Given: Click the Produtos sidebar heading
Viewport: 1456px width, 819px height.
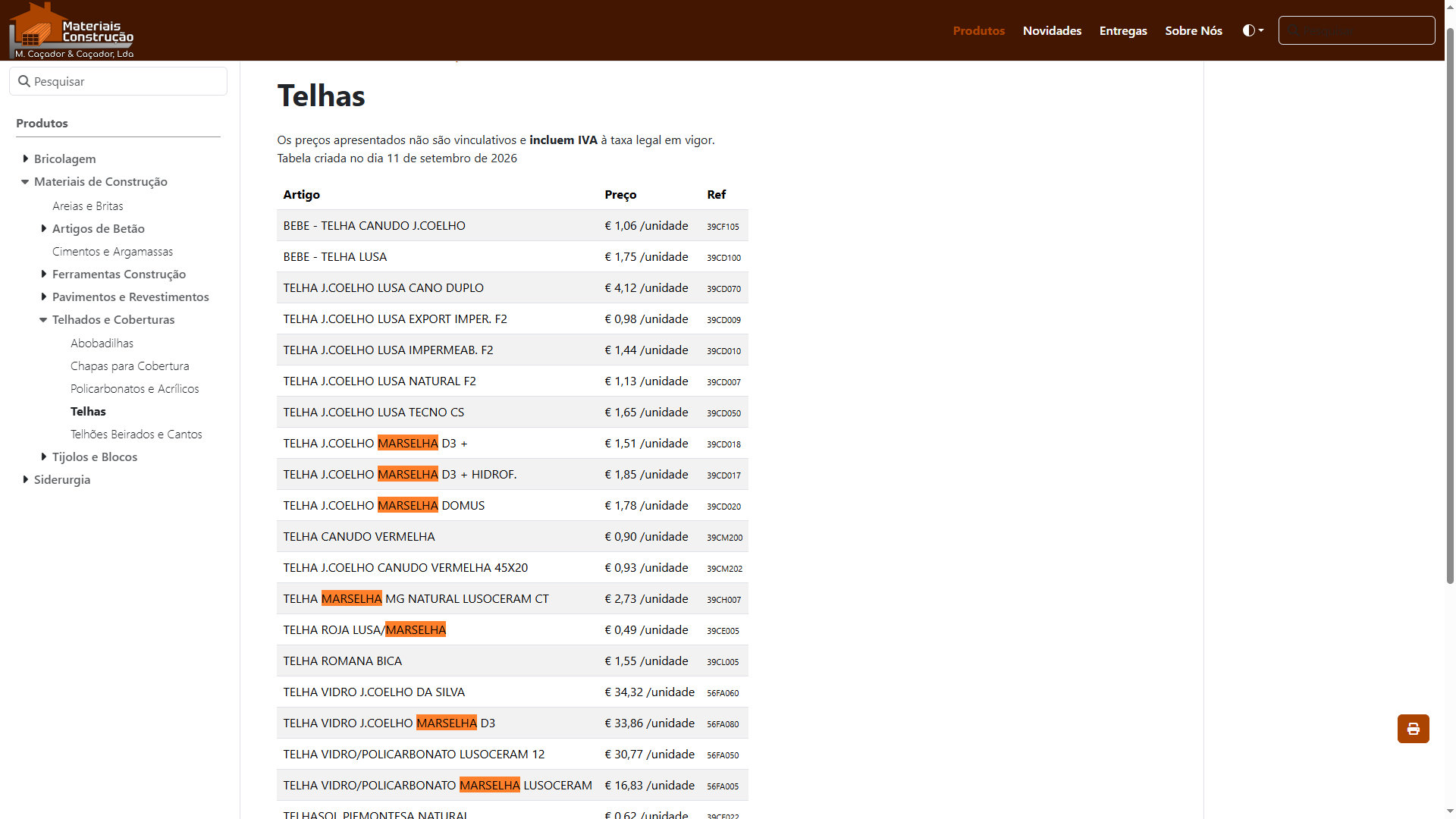Looking at the screenshot, I should click(42, 123).
